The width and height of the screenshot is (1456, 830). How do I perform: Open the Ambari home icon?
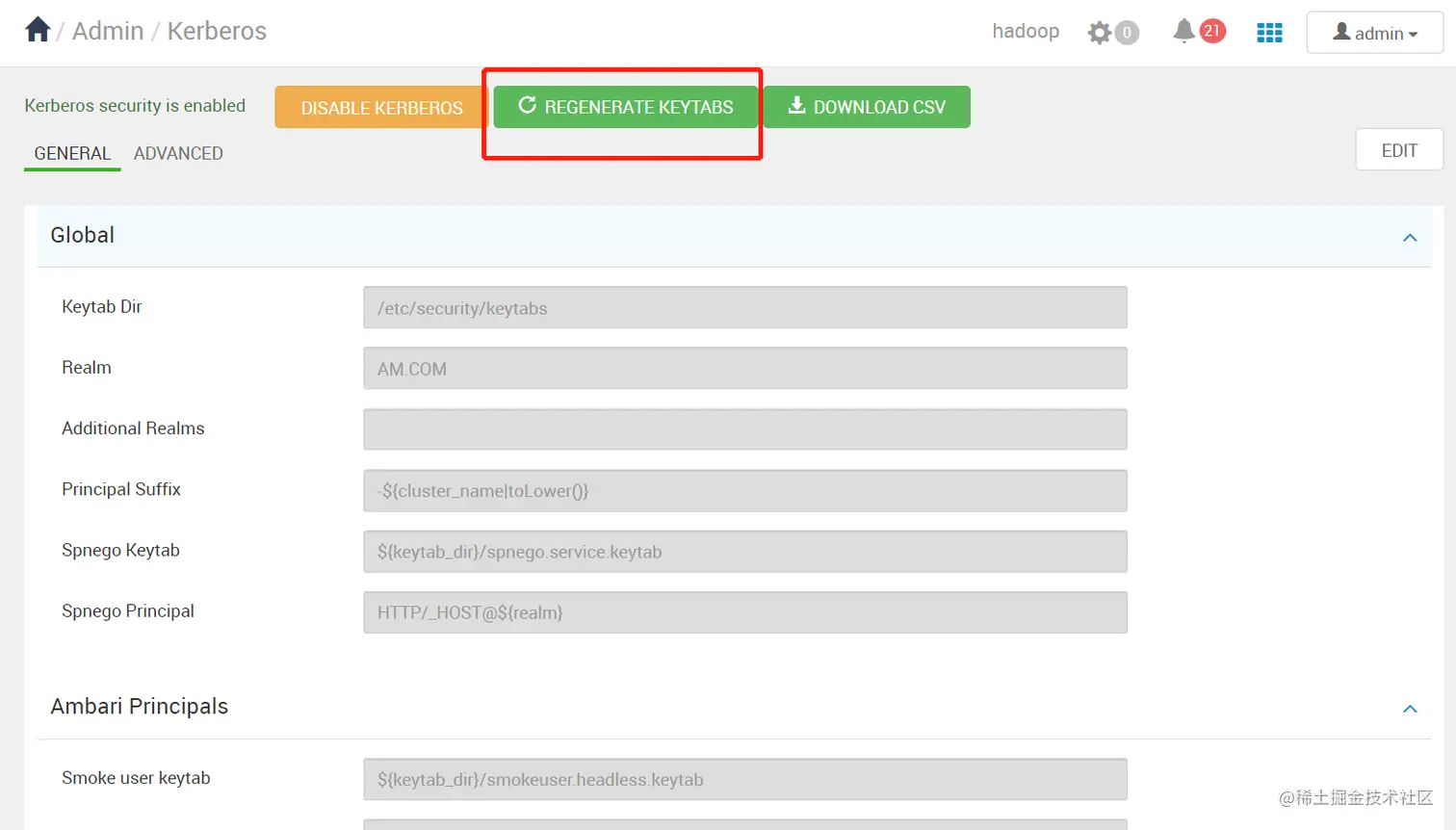click(38, 29)
